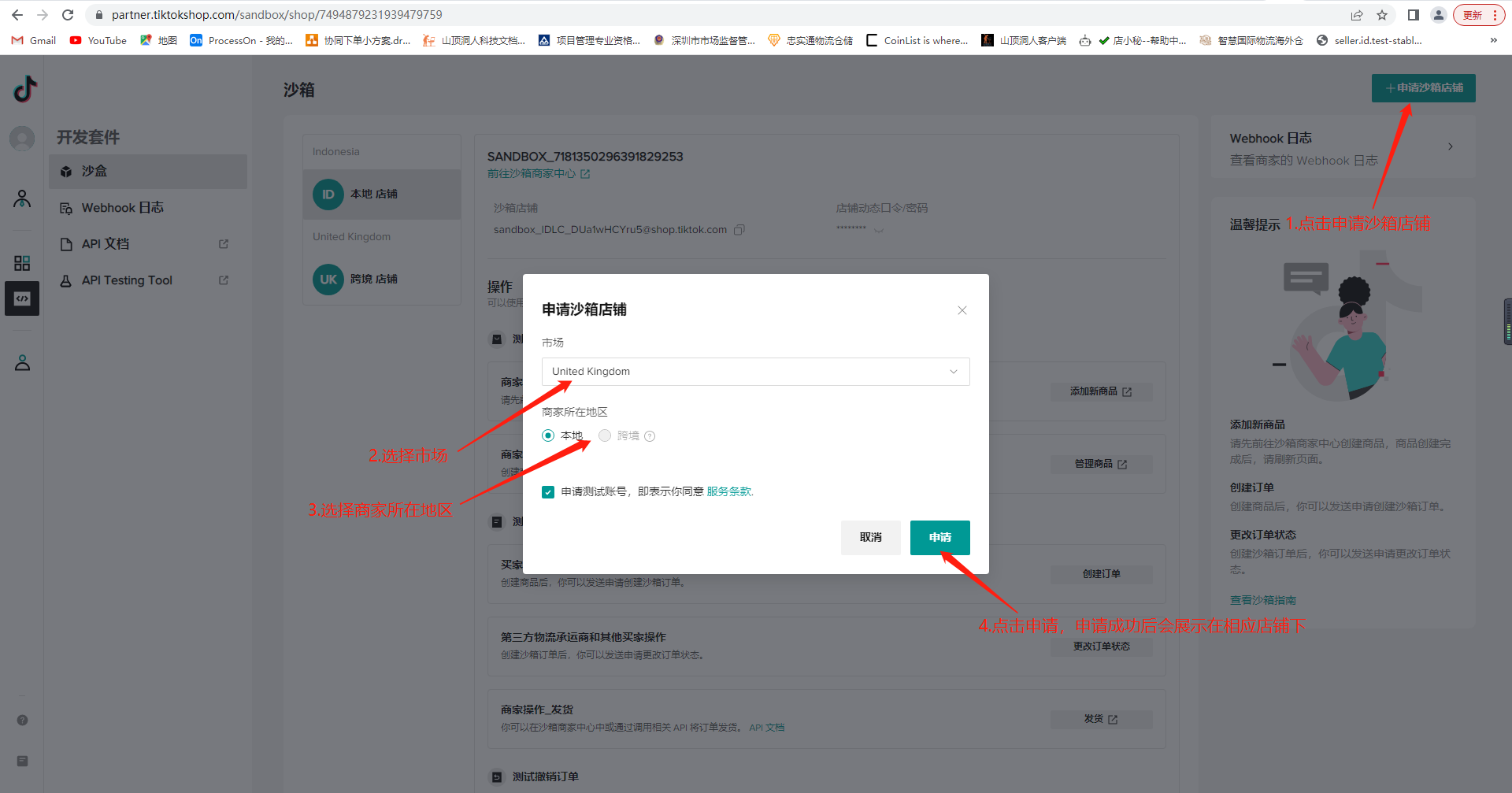Click the browser reload icon

68,15
